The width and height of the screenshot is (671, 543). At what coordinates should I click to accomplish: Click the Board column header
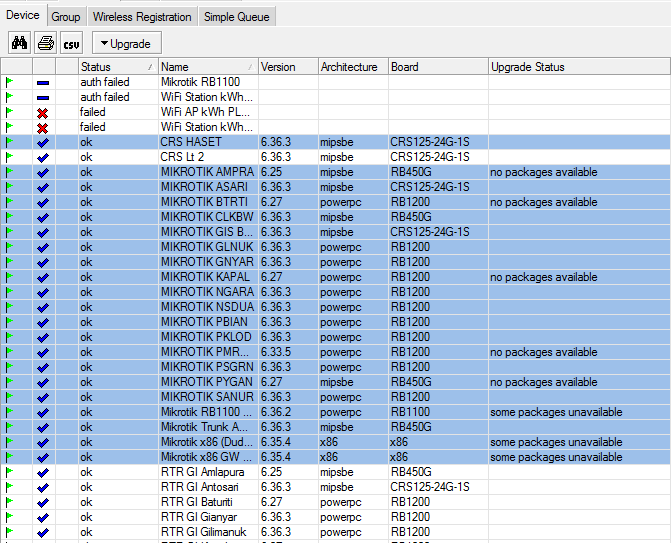(438, 67)
